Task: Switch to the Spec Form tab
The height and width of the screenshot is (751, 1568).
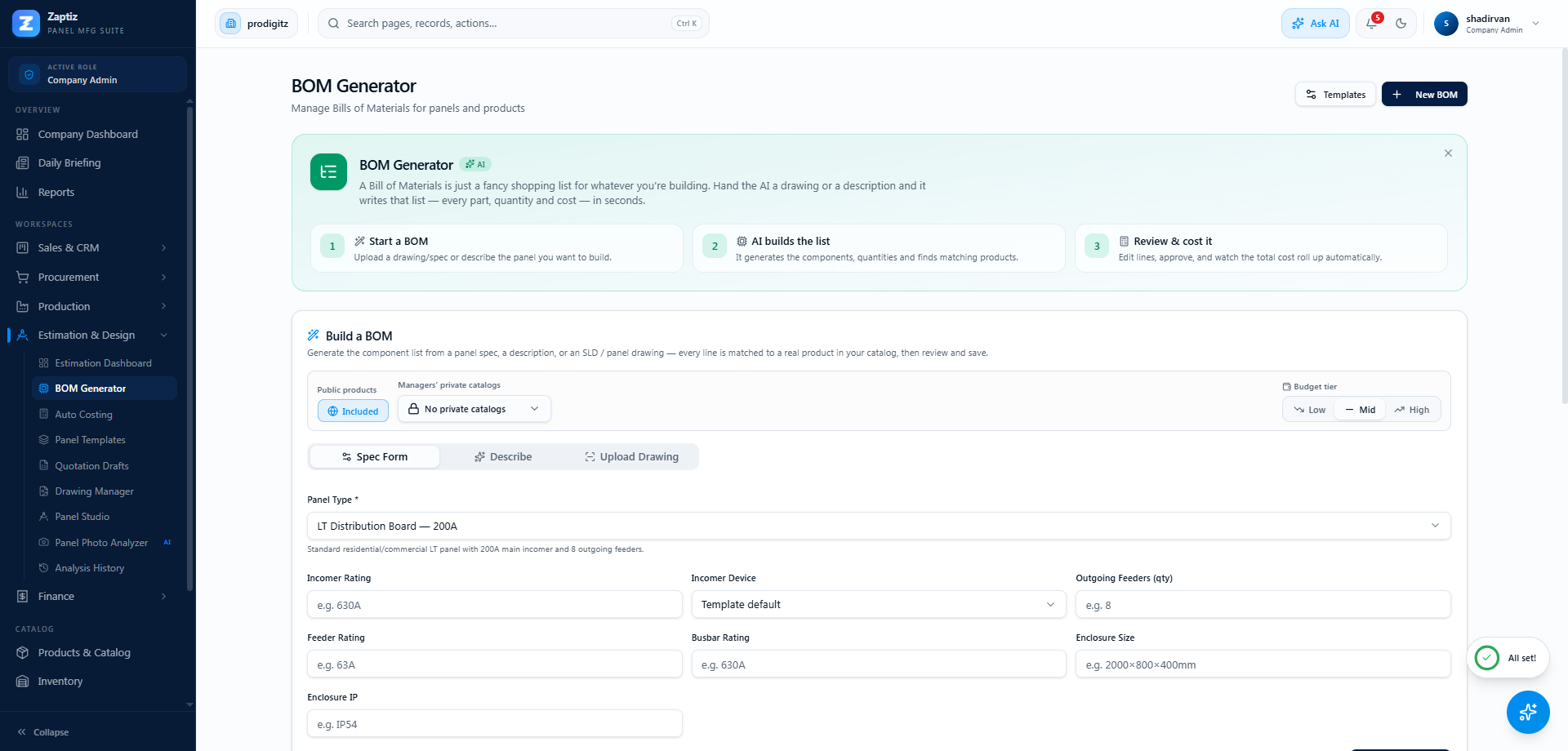Action: click(x=375, y=457)
